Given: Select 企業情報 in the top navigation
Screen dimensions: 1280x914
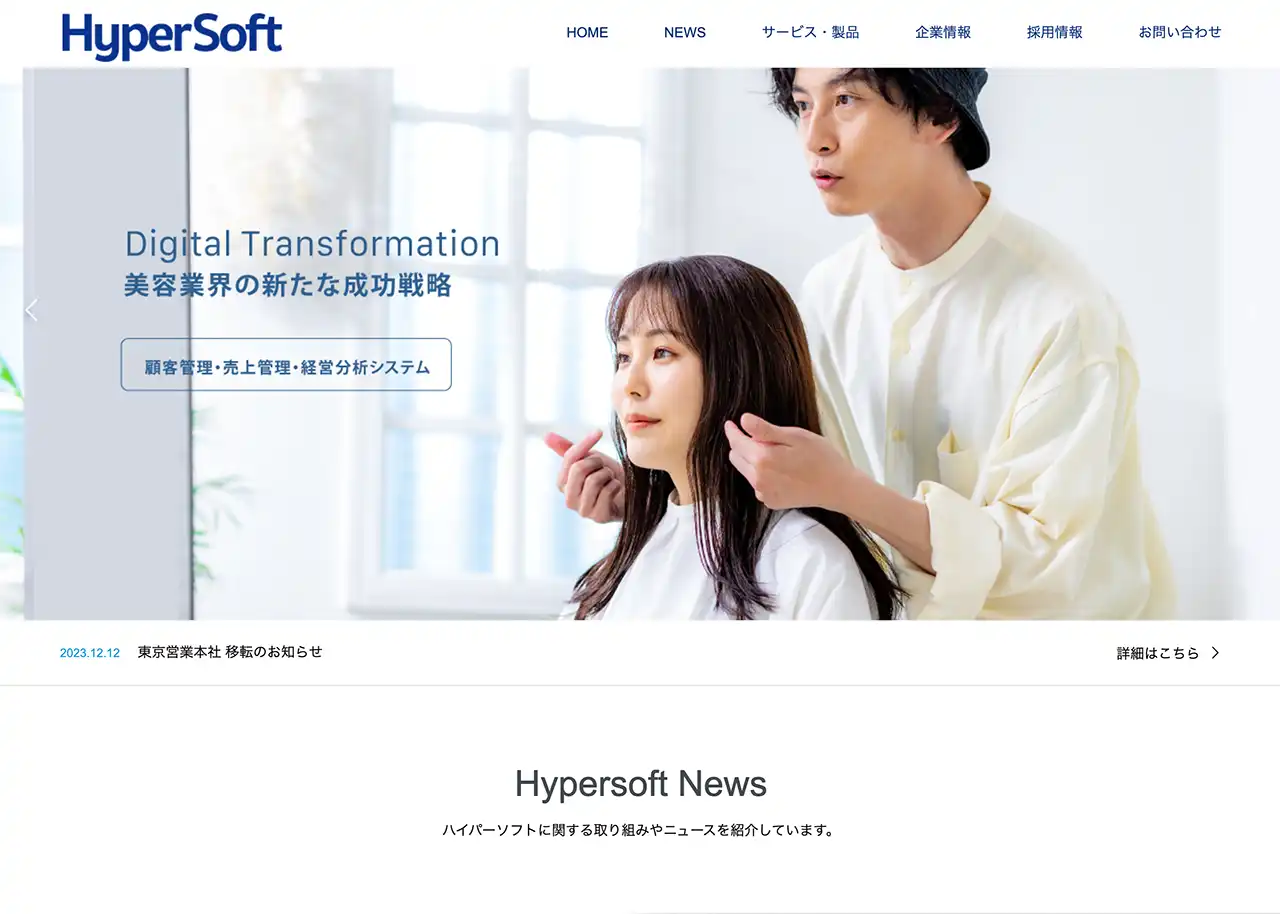Looking at the screenshot, I should (942, 32).
